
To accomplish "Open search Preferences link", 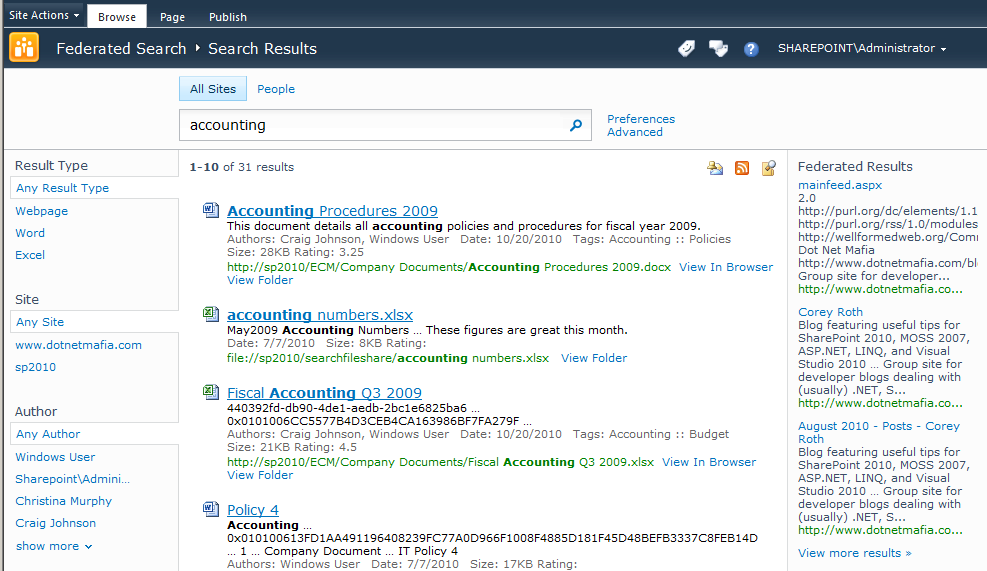I will [641, 119].
